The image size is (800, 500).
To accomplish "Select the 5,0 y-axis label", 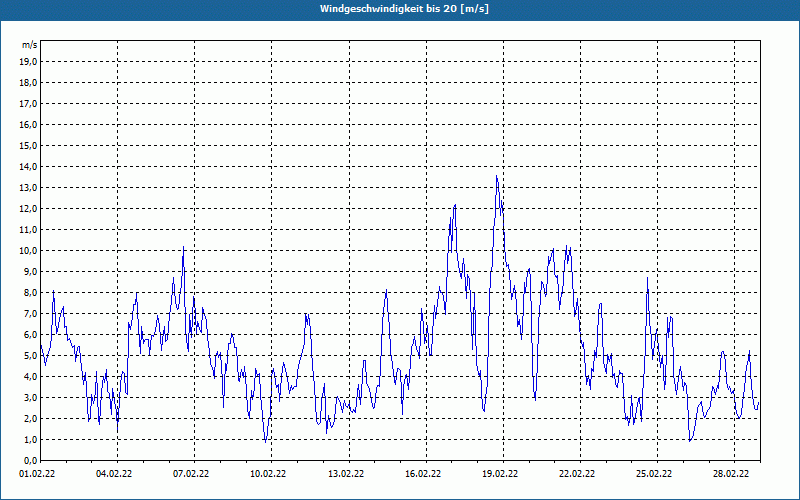I will tap(30, 356).
